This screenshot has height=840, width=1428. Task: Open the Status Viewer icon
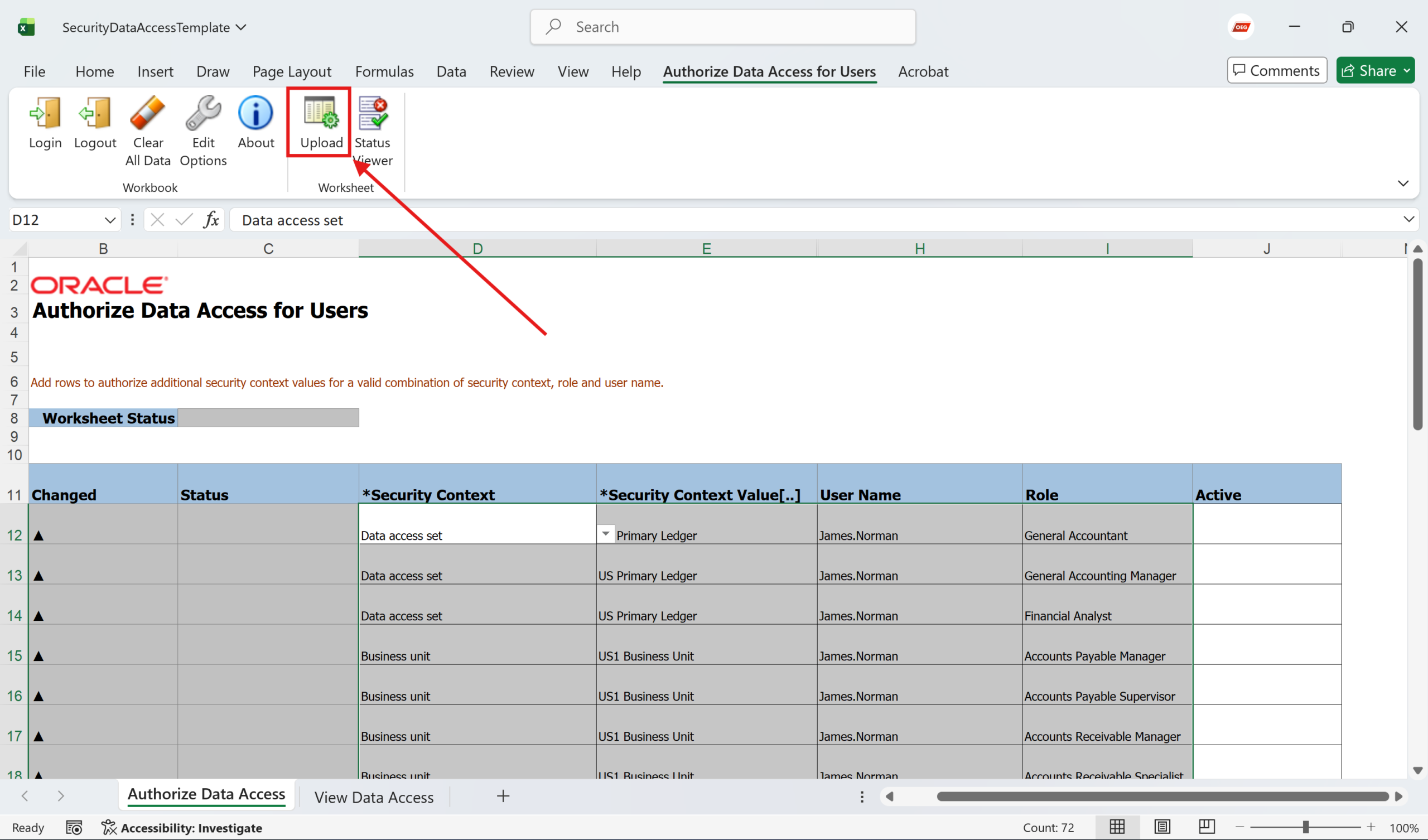(x=372, y=113)
